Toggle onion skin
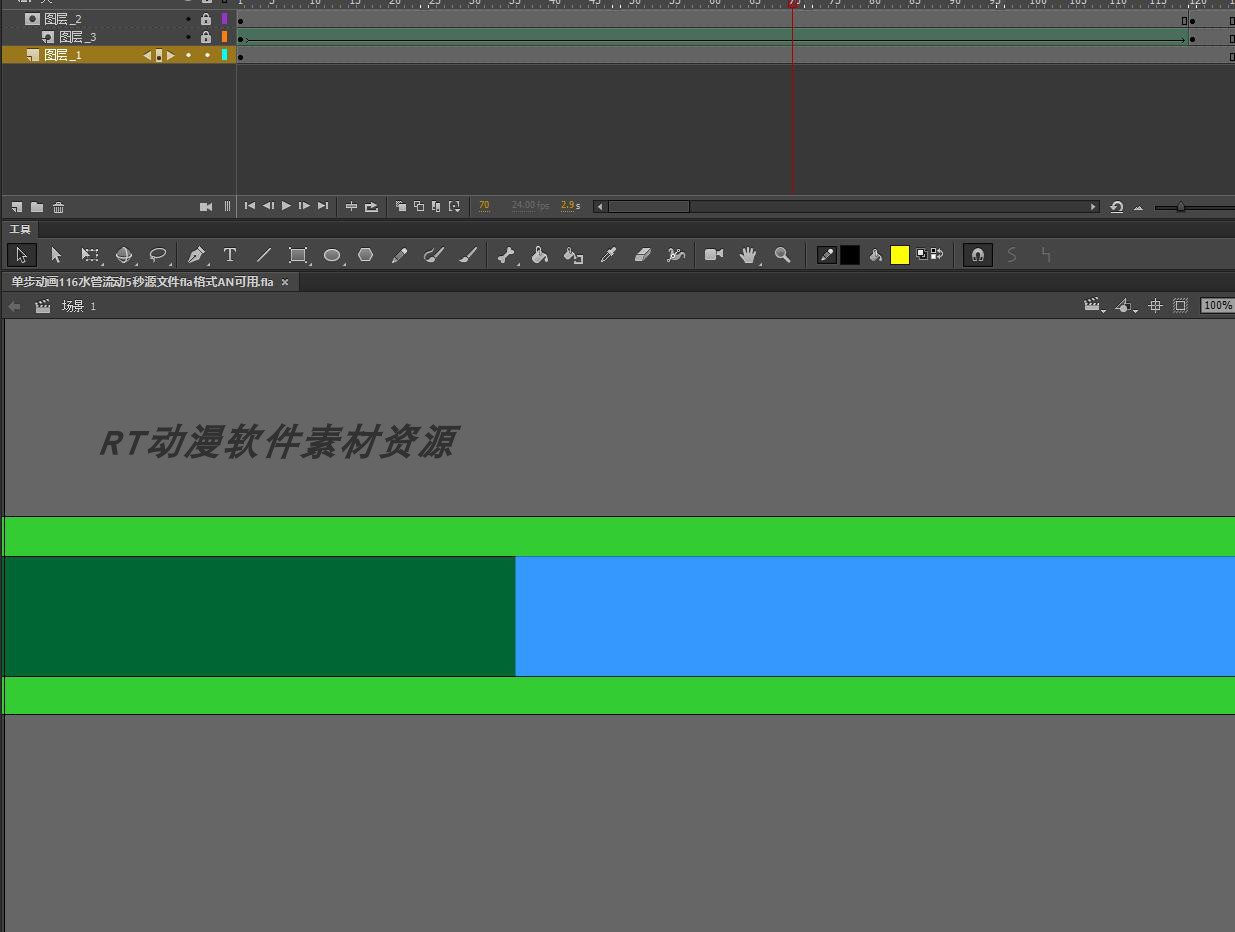This screenshot has height=932, width=1235. click(401, 207)
